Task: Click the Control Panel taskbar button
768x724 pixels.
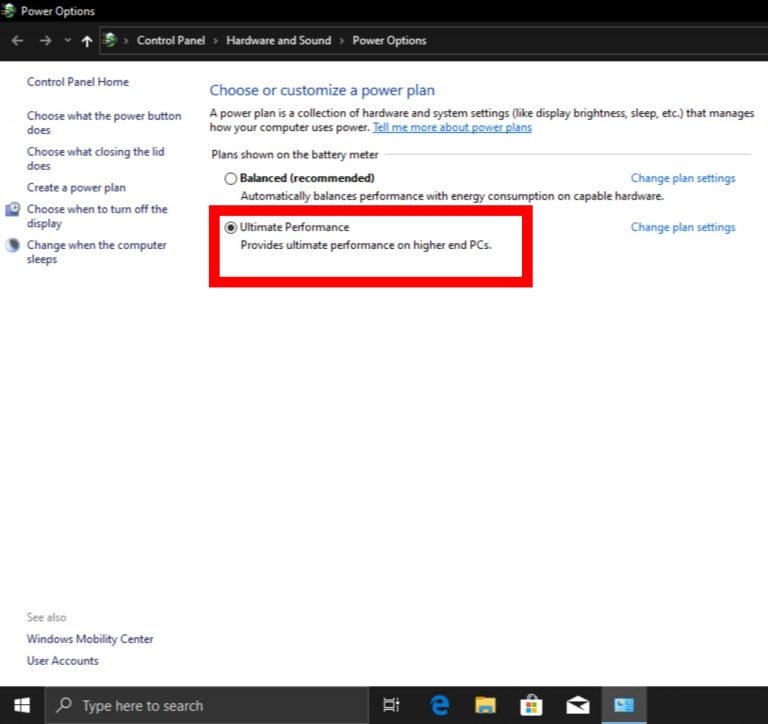Action: [x=624, y=705]
